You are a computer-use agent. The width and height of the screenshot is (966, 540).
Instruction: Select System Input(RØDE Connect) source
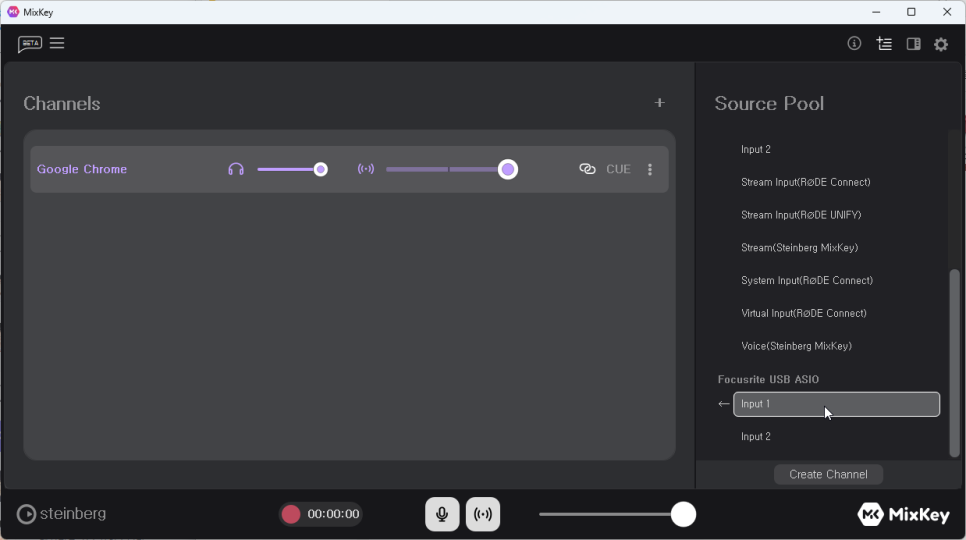click(x=807, y=280)
